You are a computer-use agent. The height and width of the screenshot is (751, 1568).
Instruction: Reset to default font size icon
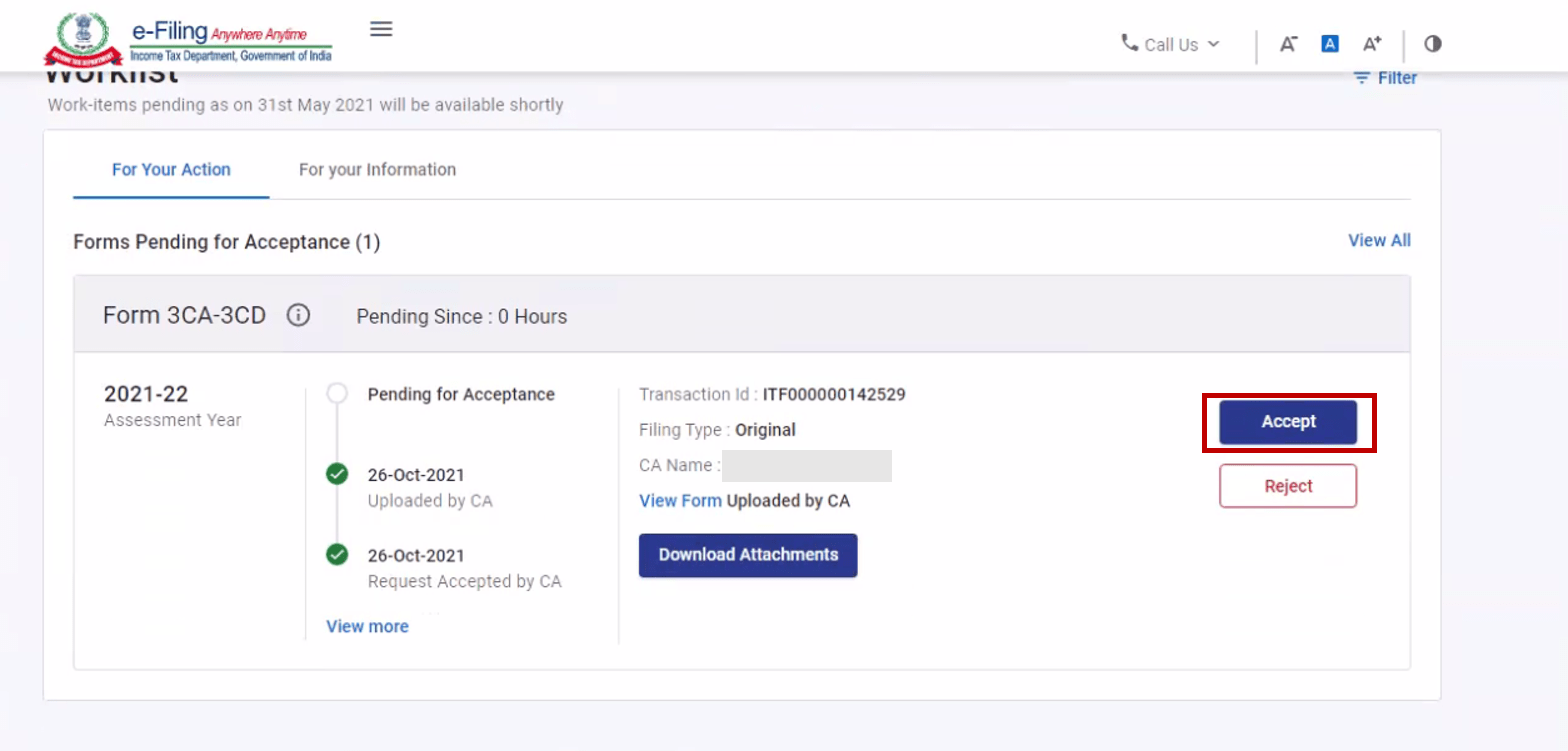1329,44
